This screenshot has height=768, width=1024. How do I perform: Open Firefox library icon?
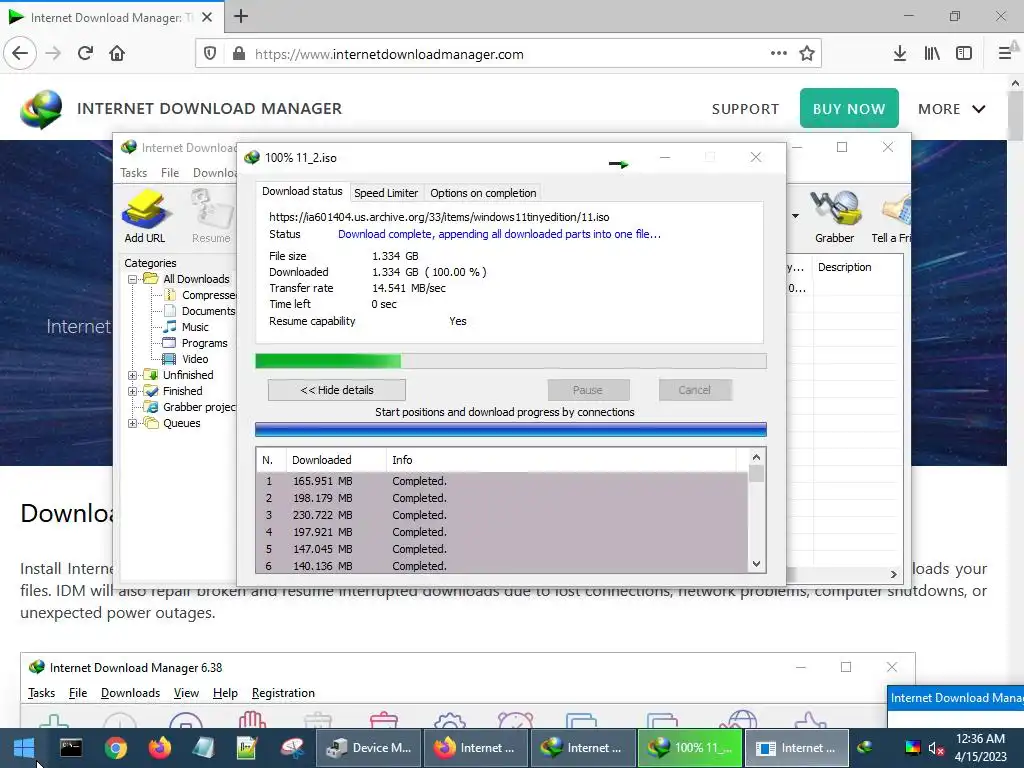tap(932, 54)
